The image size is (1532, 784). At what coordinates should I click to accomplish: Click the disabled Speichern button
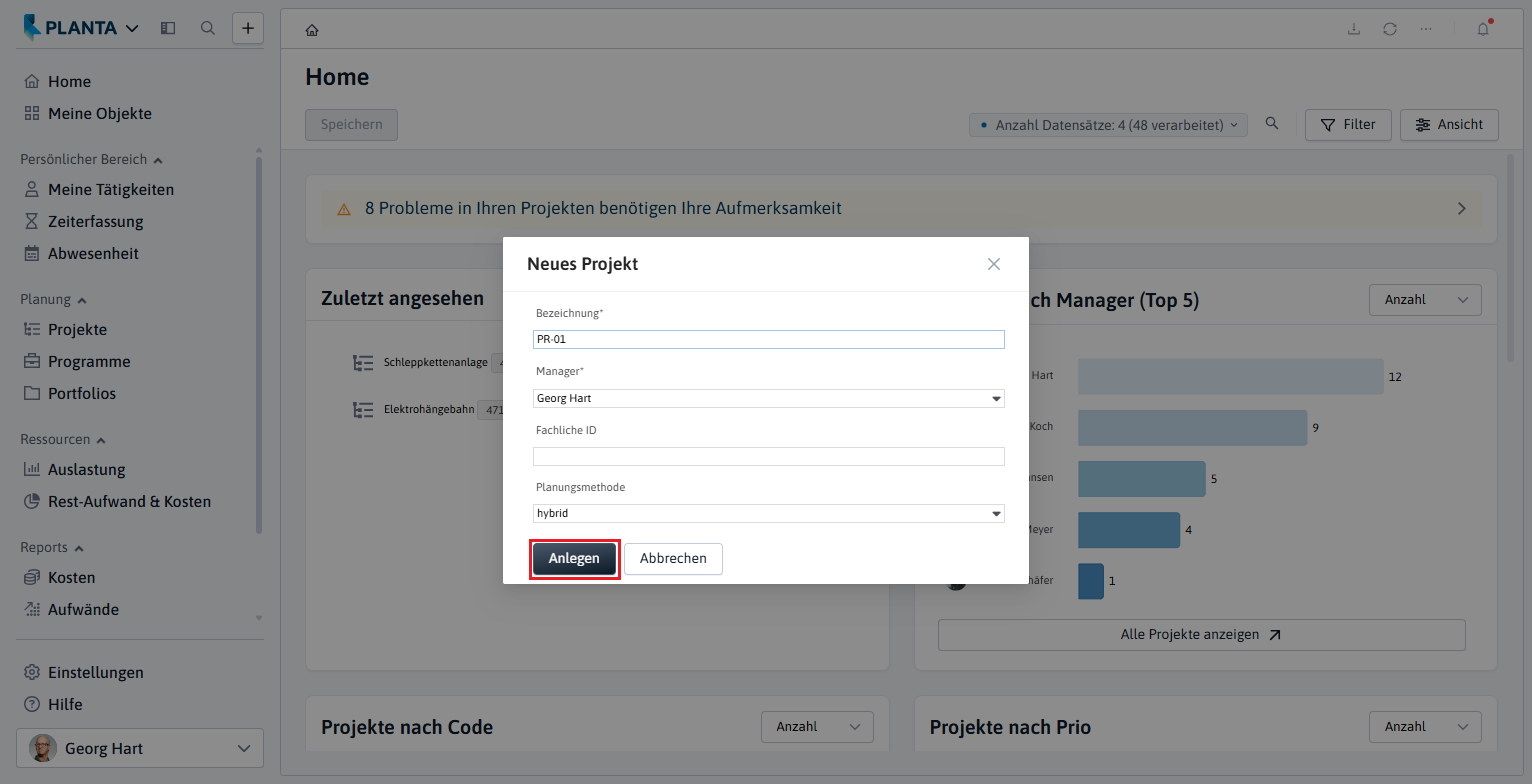[351, 125]
